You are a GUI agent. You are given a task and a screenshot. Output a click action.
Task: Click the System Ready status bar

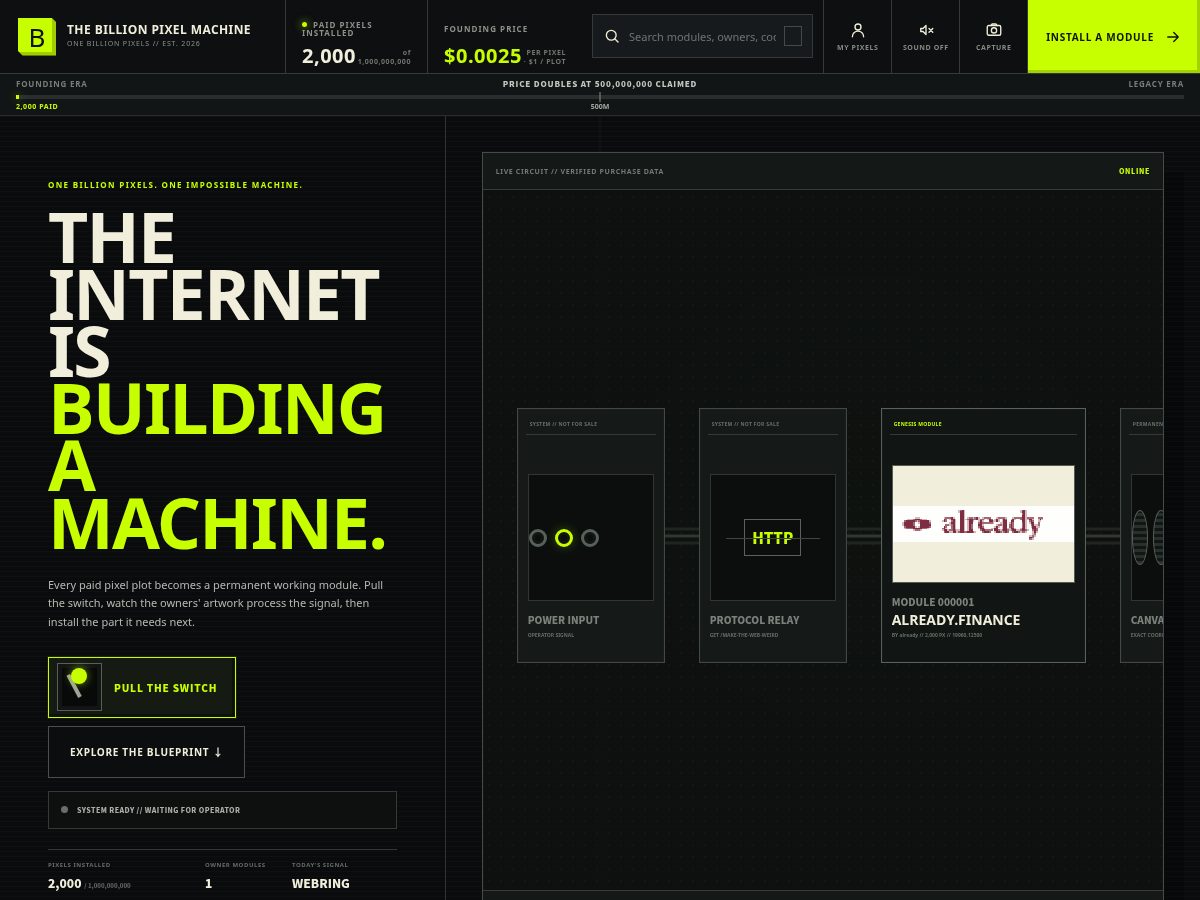pyautogui.click(x=222, y=810)
